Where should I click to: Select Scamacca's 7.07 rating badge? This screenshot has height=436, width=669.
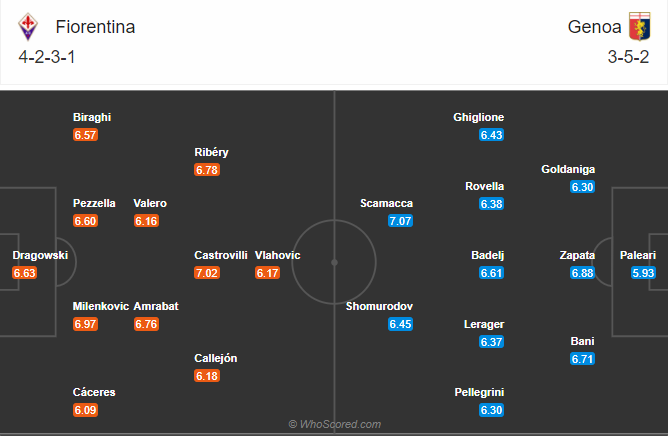400,221
